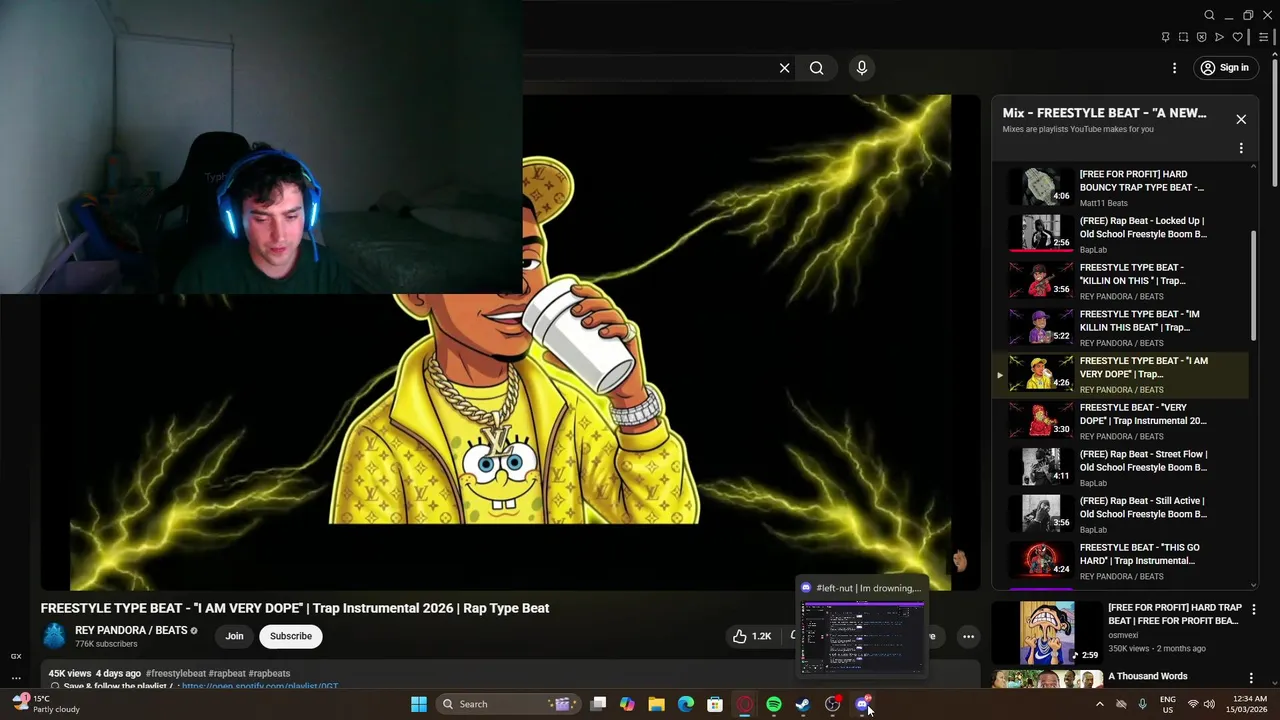The width and height of the screenshot is (1280, 720).
Task: Play "HARD BOUNCY TRAP TYPE BEAT" playlist item
Action: click(x=1120, y=187)
